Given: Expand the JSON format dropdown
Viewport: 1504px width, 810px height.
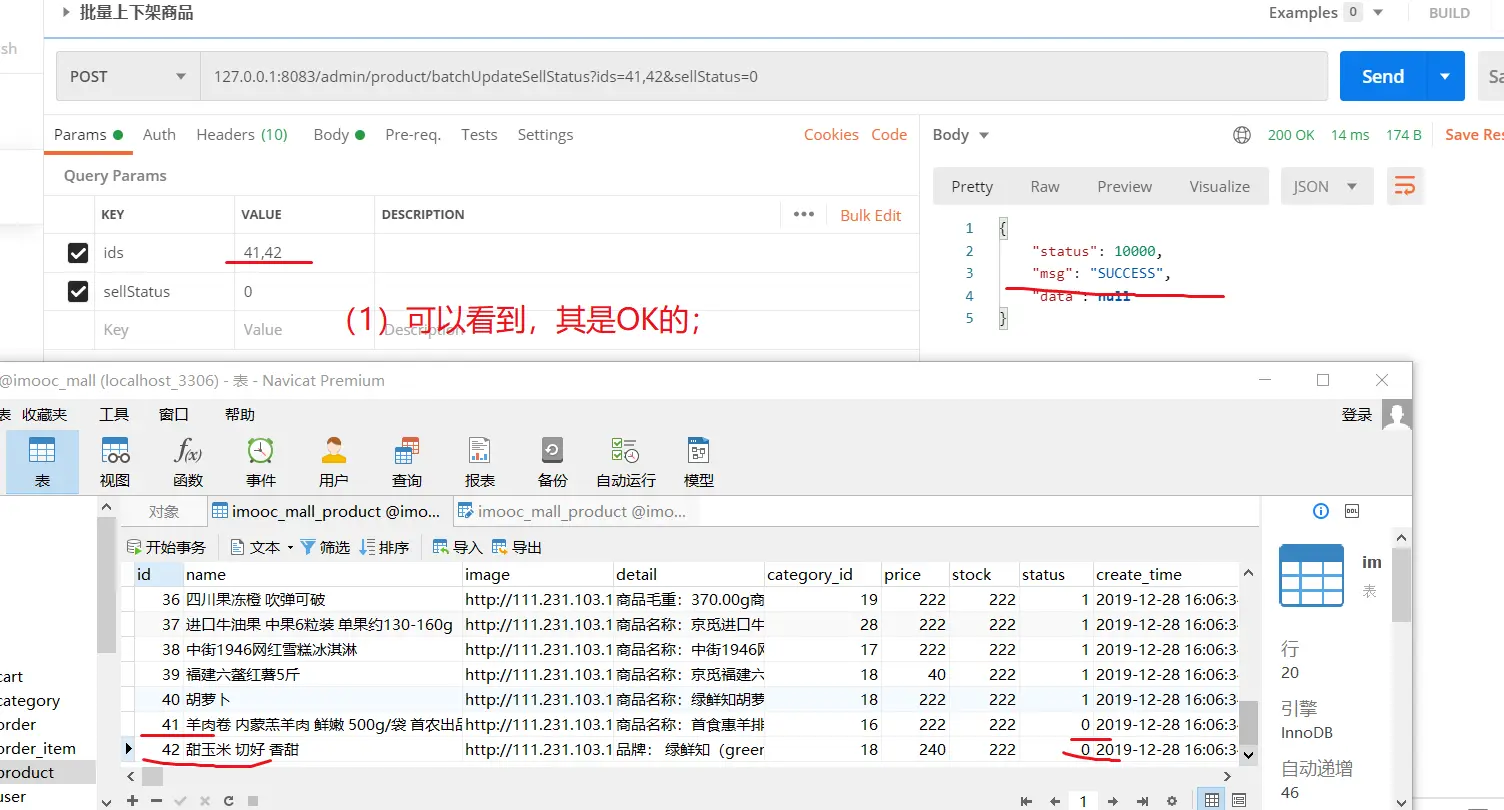Looking at the screenshot, I should [1324, 186].
